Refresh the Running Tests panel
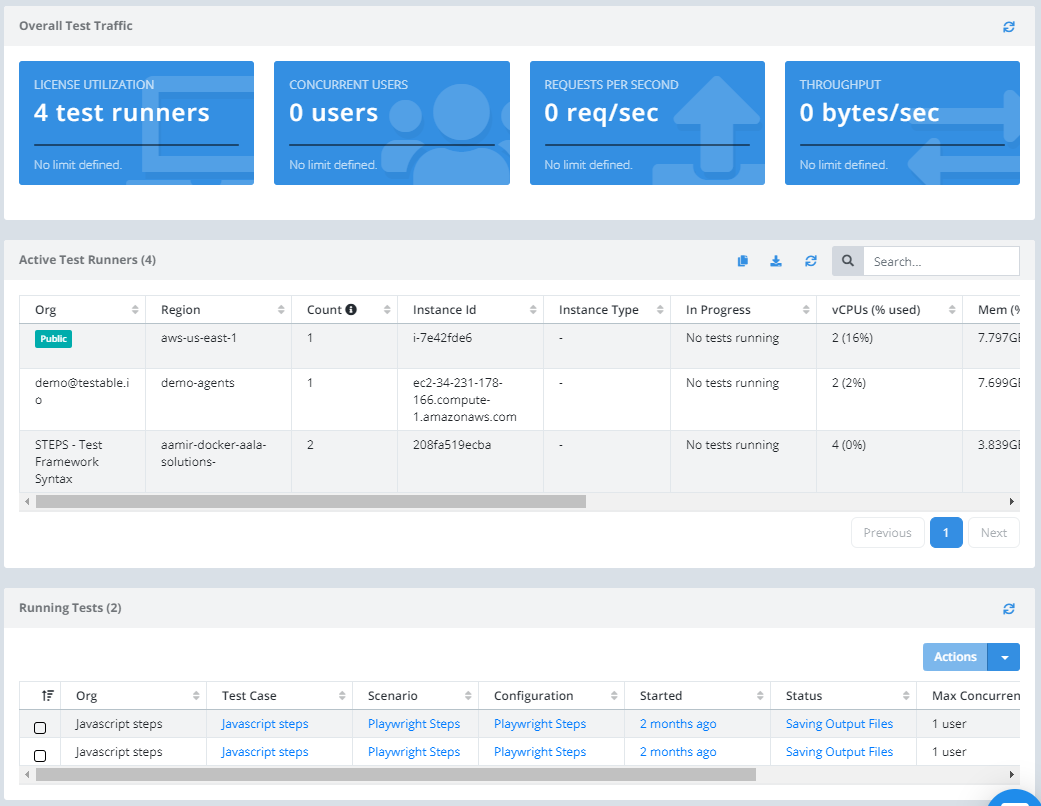 [x=1008, y=609]
